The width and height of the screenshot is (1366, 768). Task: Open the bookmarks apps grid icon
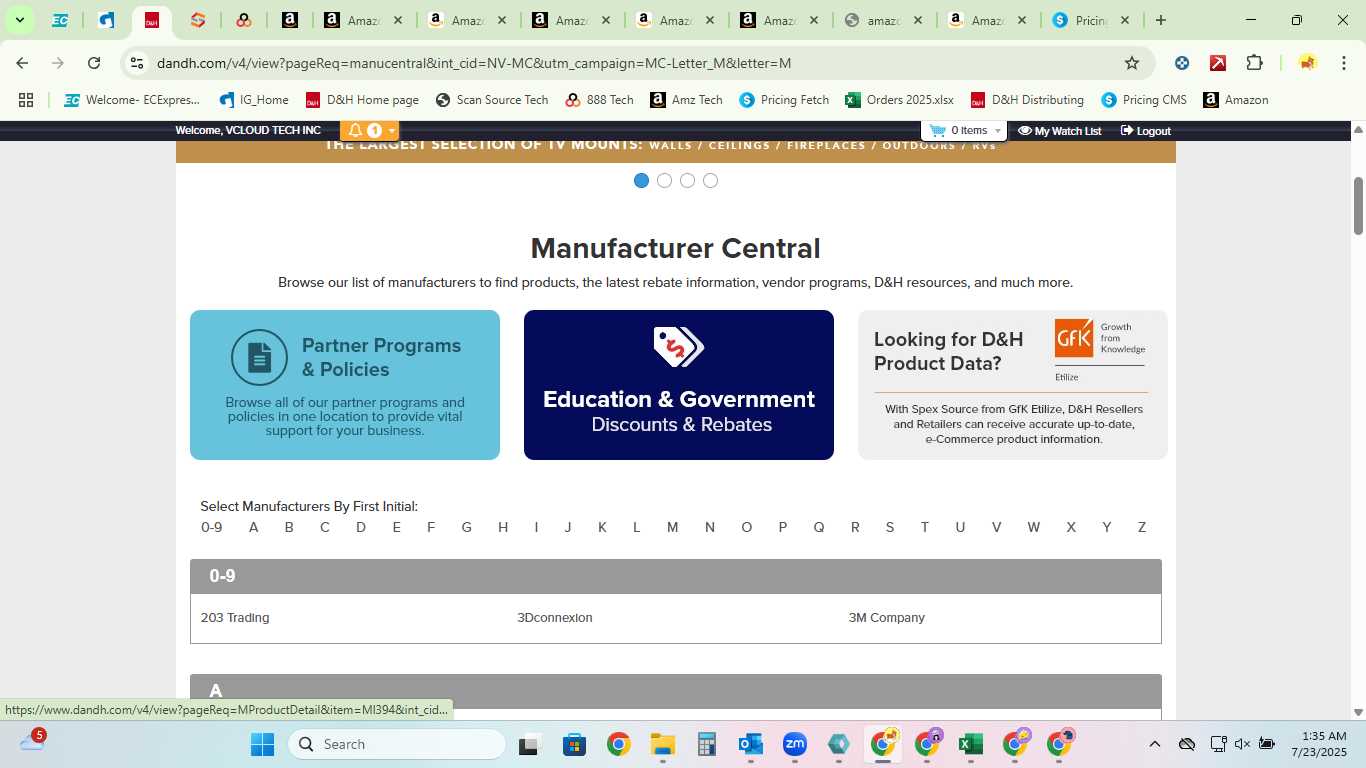pos(26,100)
